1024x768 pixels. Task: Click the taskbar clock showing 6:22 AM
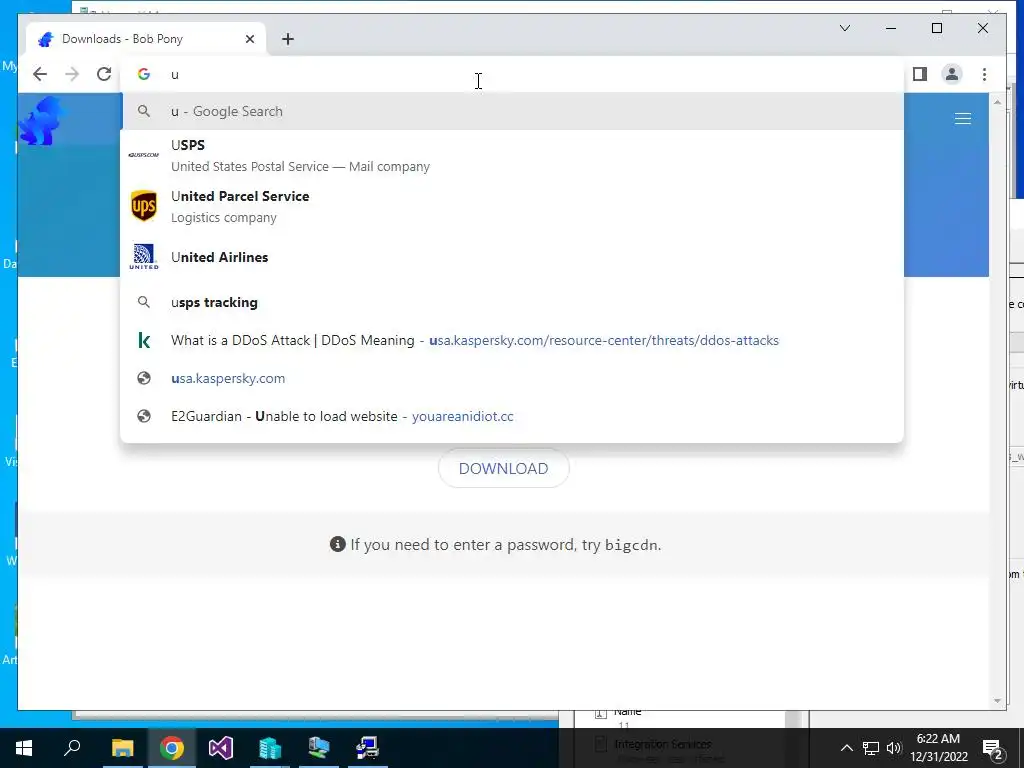pos(938,748)
